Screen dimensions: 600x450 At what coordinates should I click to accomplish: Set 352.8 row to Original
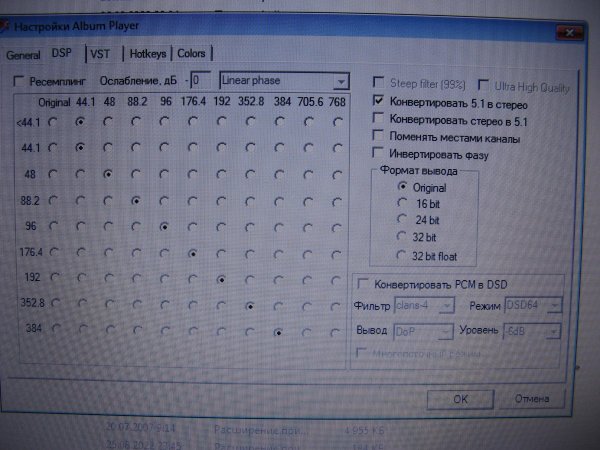click(x=55, y=303)
